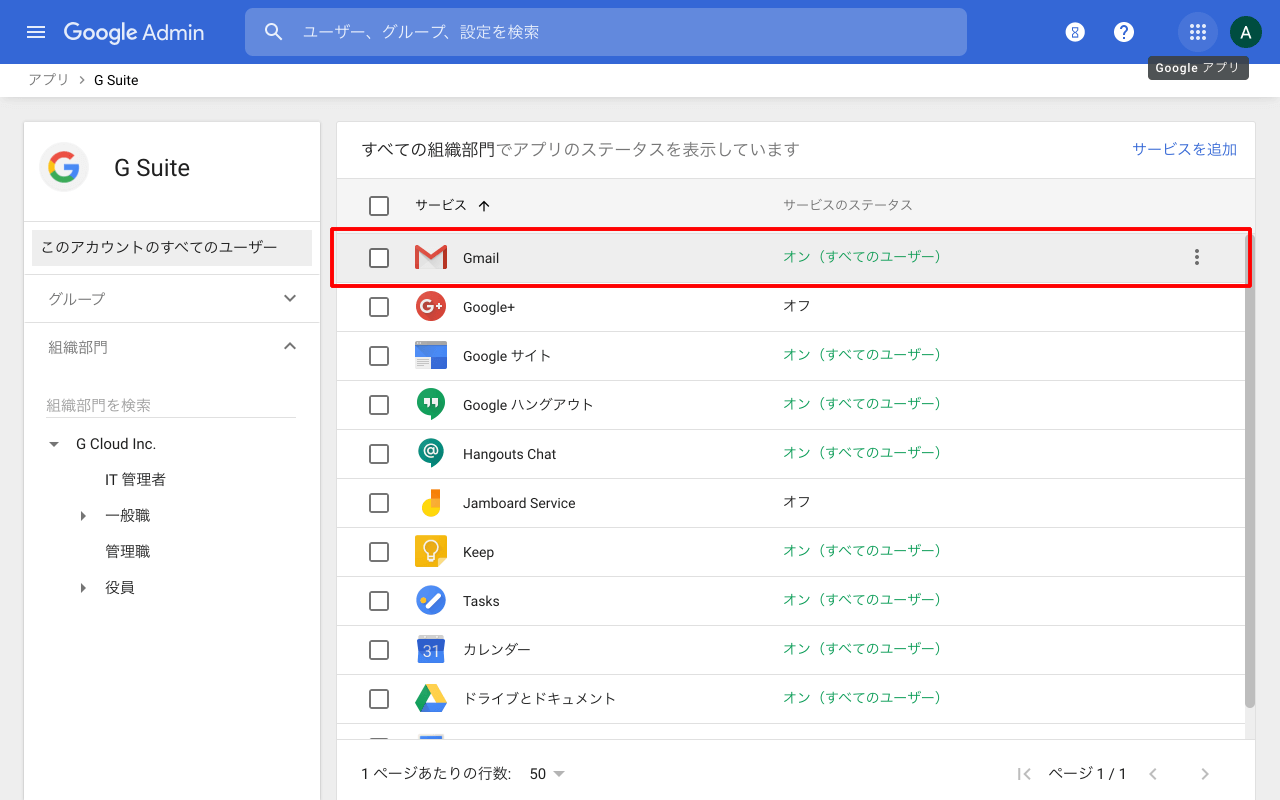Image resolution: width=1280 pixels, height=800 pixels.
Task: Click ページ 1 / 1 indicator
Action: tap(1087, 774)
